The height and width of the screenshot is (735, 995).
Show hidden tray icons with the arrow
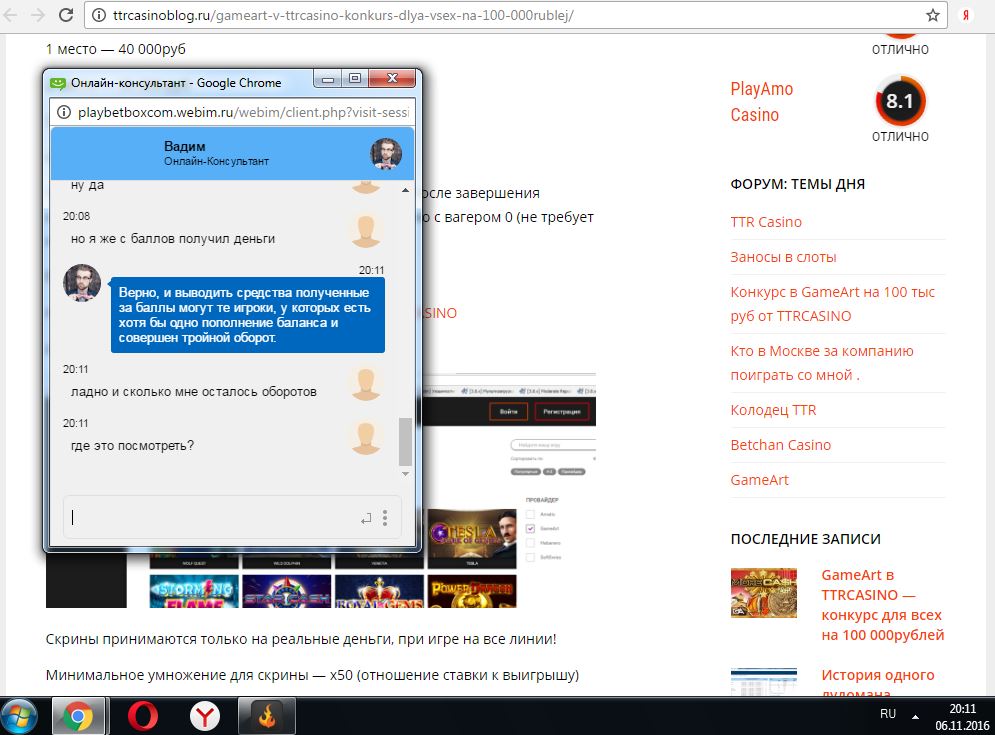click(915, 717)
